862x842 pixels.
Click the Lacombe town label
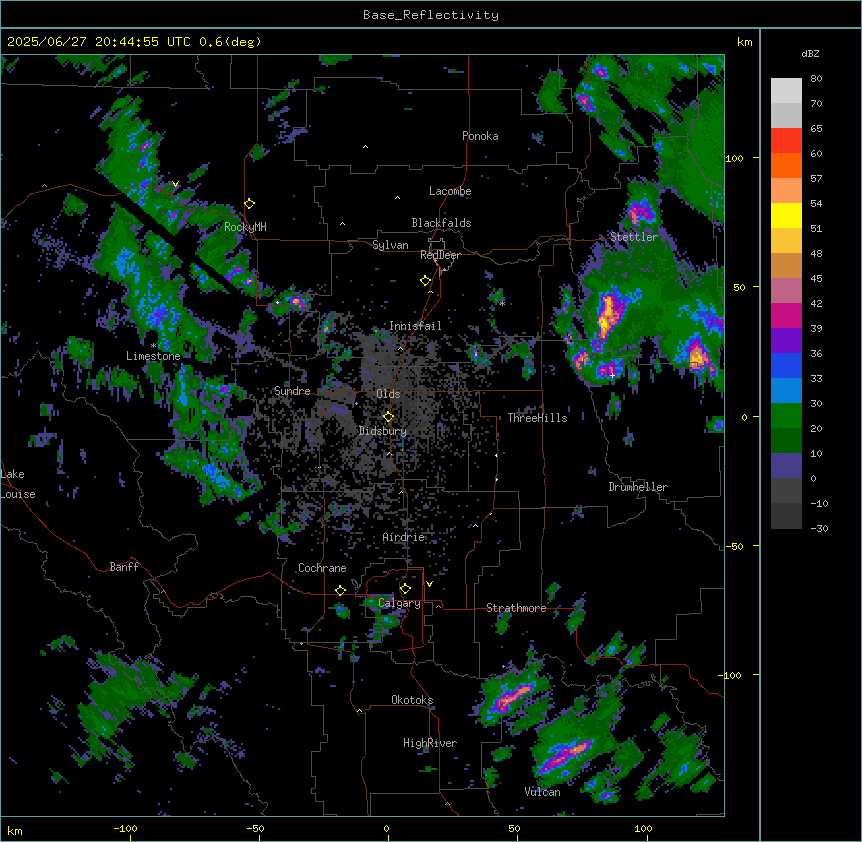pyautogui.click(x=450, y=191)
